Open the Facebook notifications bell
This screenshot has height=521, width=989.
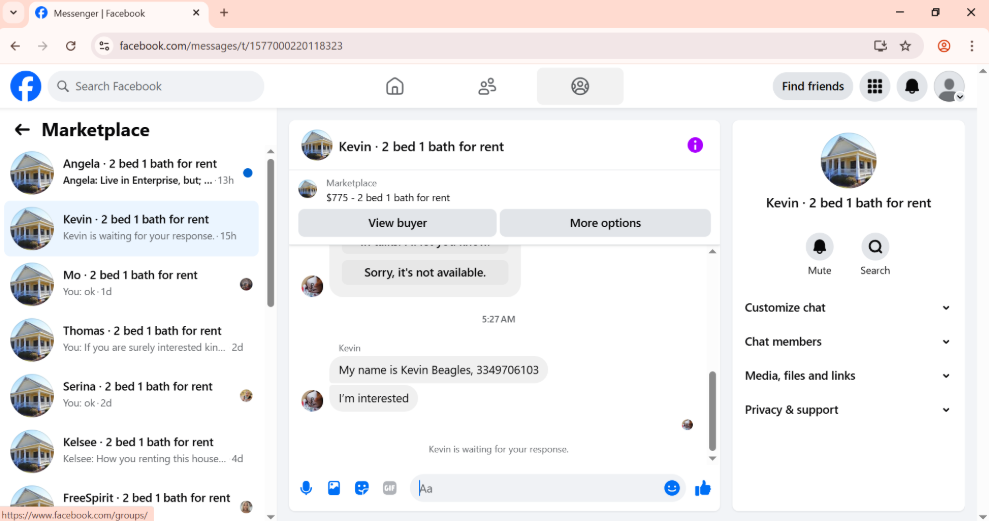912,86
